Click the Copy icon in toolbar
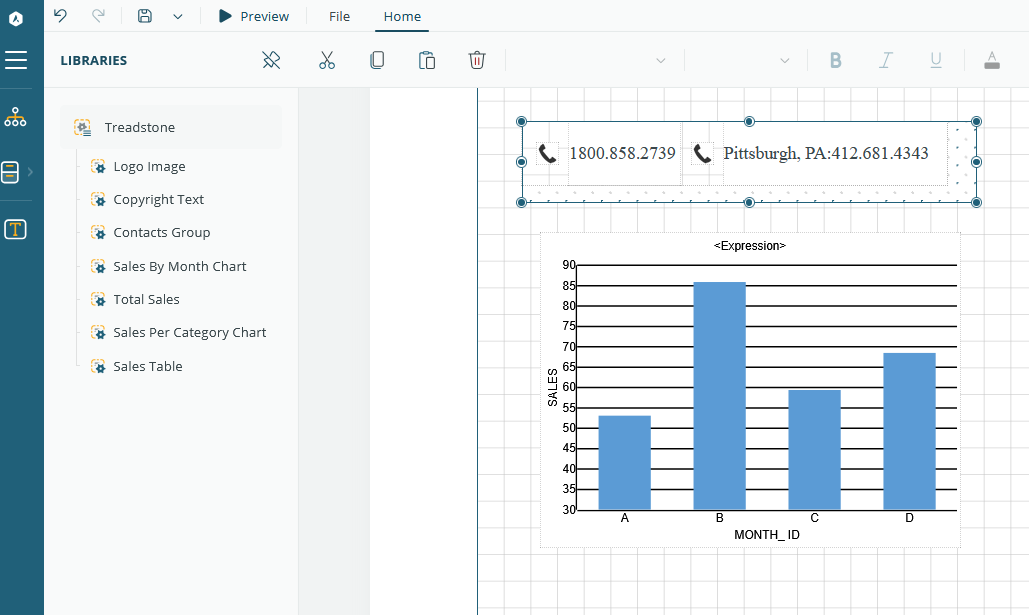The image size is (1029, 615). click(377, 60)
